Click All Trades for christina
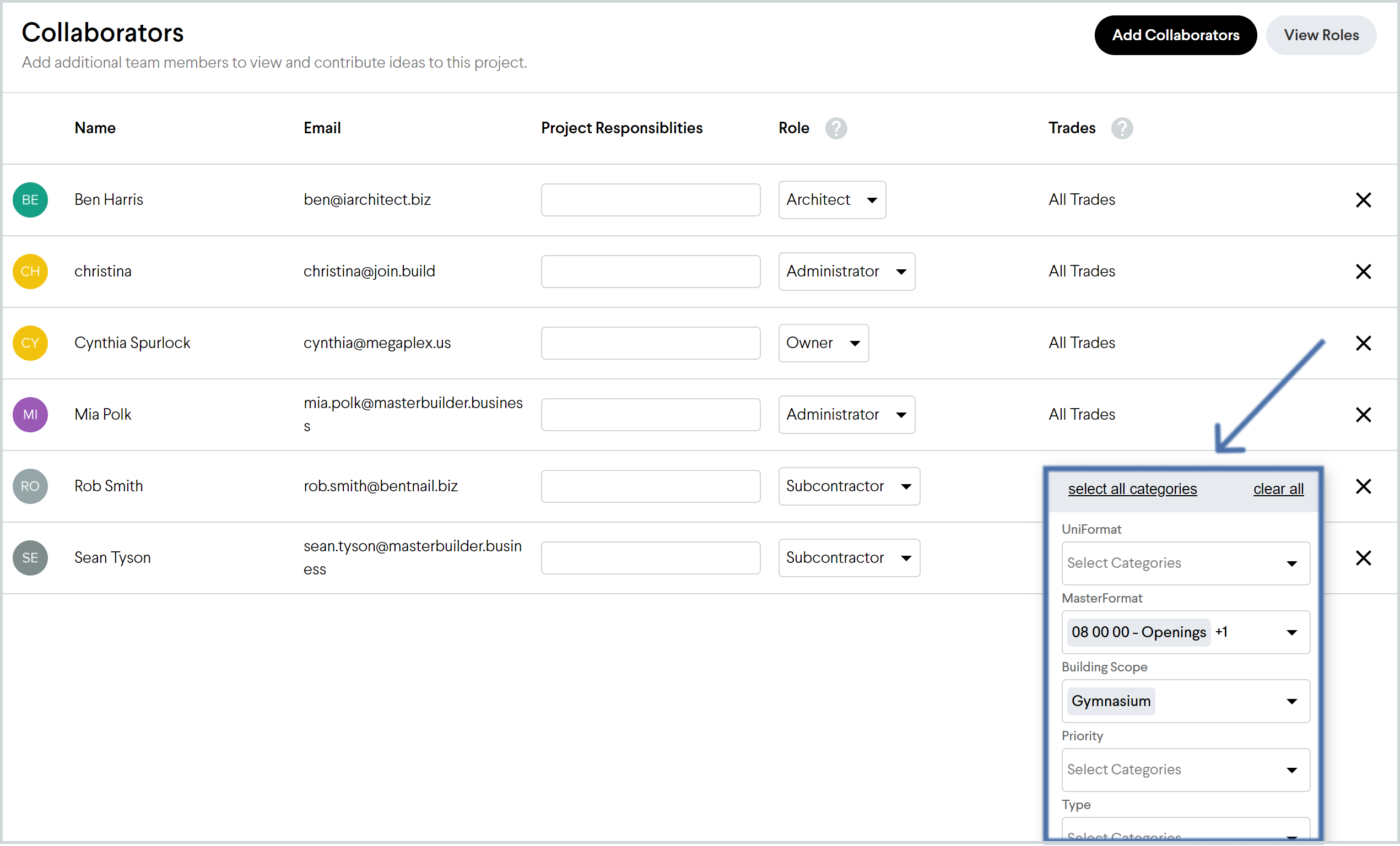The height and width of the screenshot is (846, 1400). pyautogui.click(x=1082, y=272)
